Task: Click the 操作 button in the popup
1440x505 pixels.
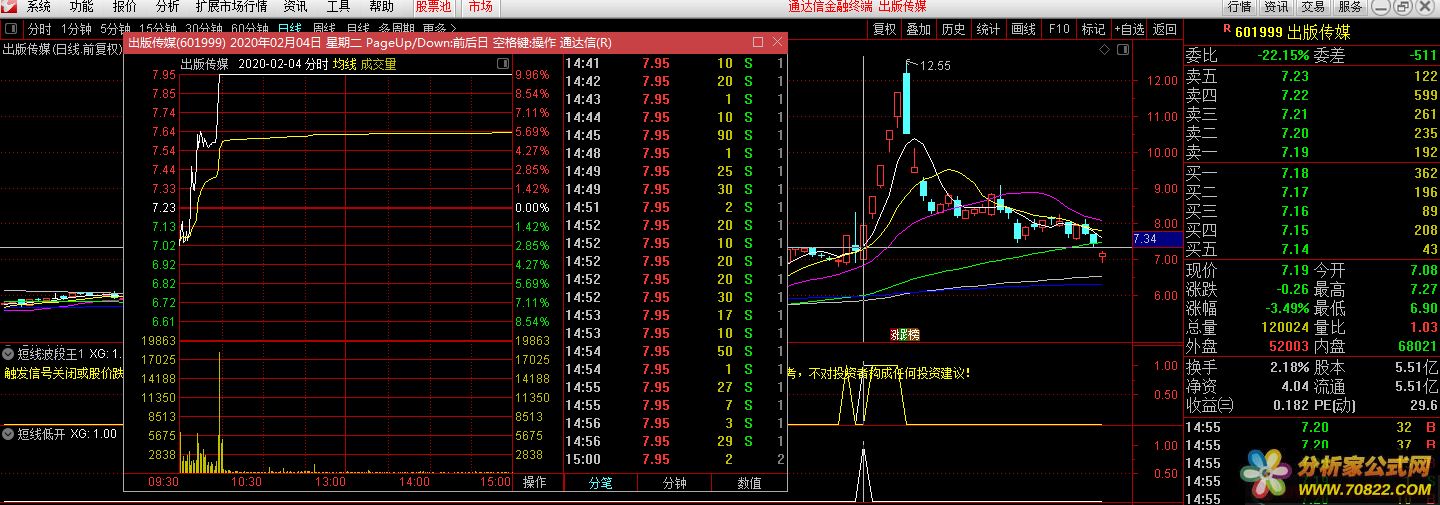Action: pyautogui.click(x=535, y=482)
